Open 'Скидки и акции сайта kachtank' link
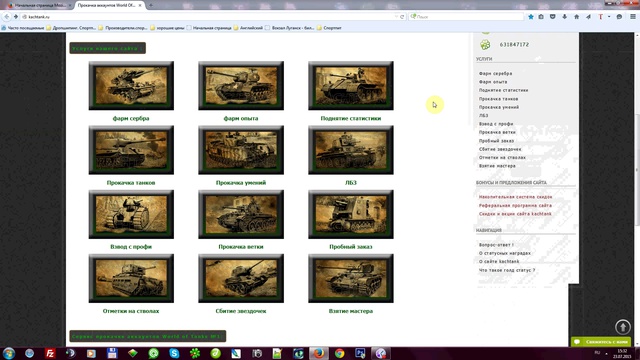Viewport: 640px width, 360px height. click(515, 214)
